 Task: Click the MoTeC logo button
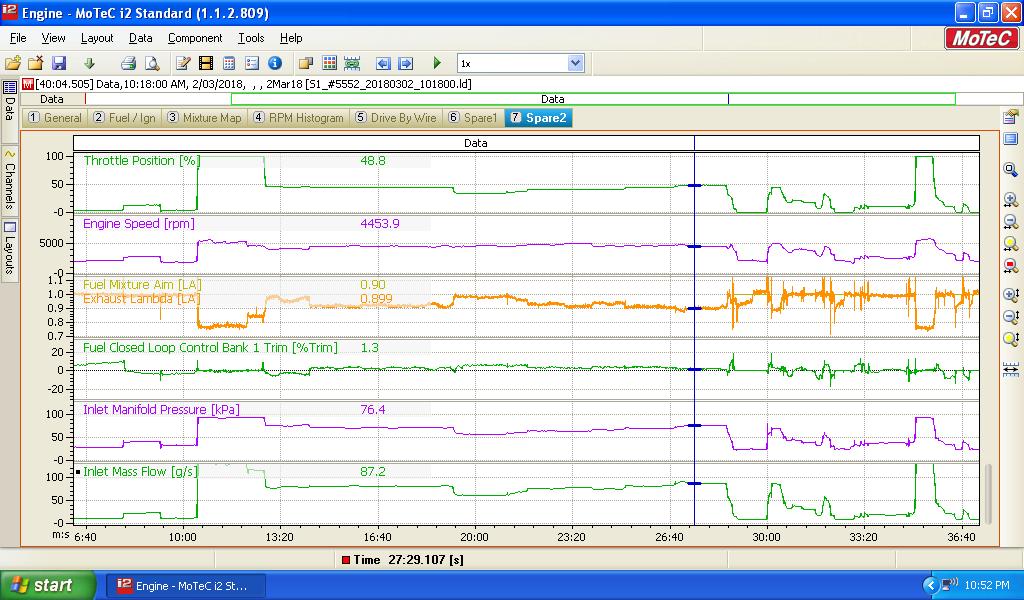[981, 39]
